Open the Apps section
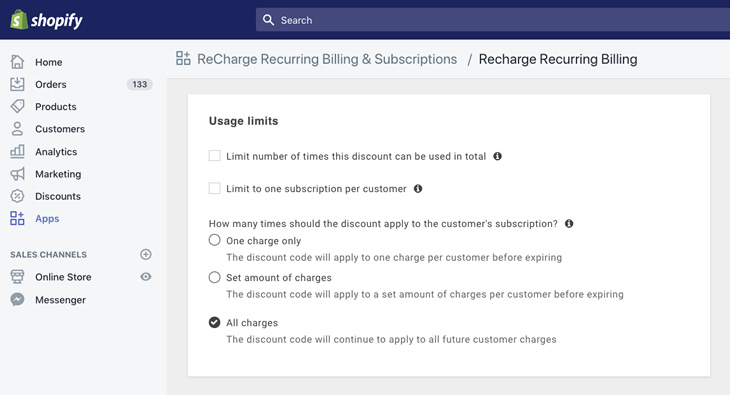Image resolution: width=730 pixels, height=395 pixels. coord(47,219)
